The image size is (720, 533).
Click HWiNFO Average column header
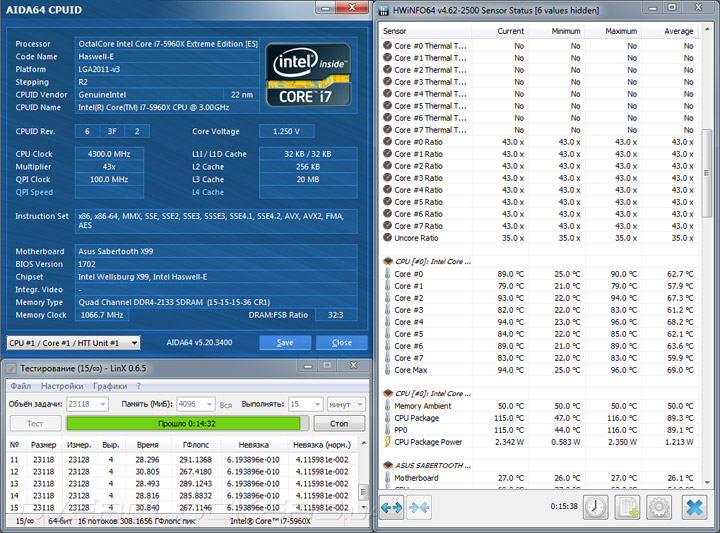(669, 31)
